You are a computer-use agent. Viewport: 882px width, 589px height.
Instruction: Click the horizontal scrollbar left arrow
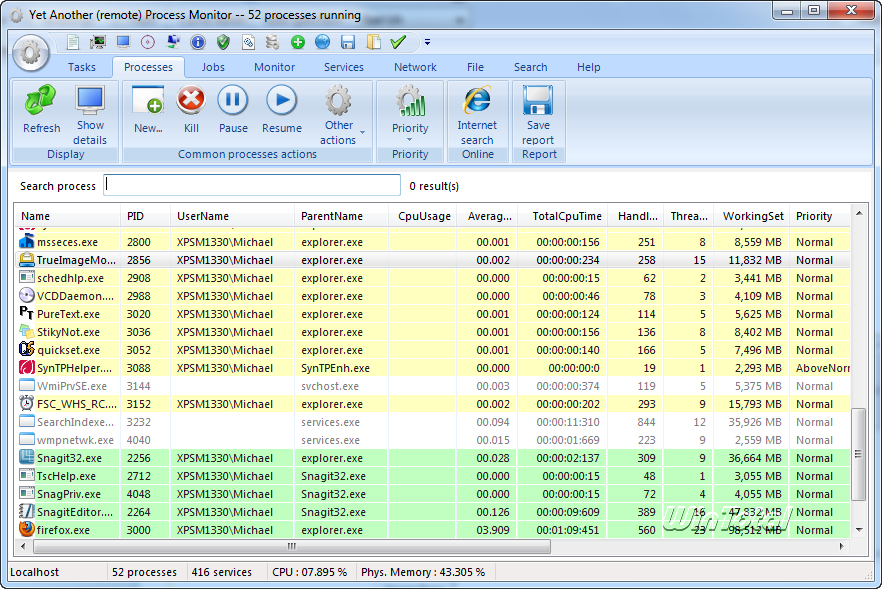coord(23,546)
